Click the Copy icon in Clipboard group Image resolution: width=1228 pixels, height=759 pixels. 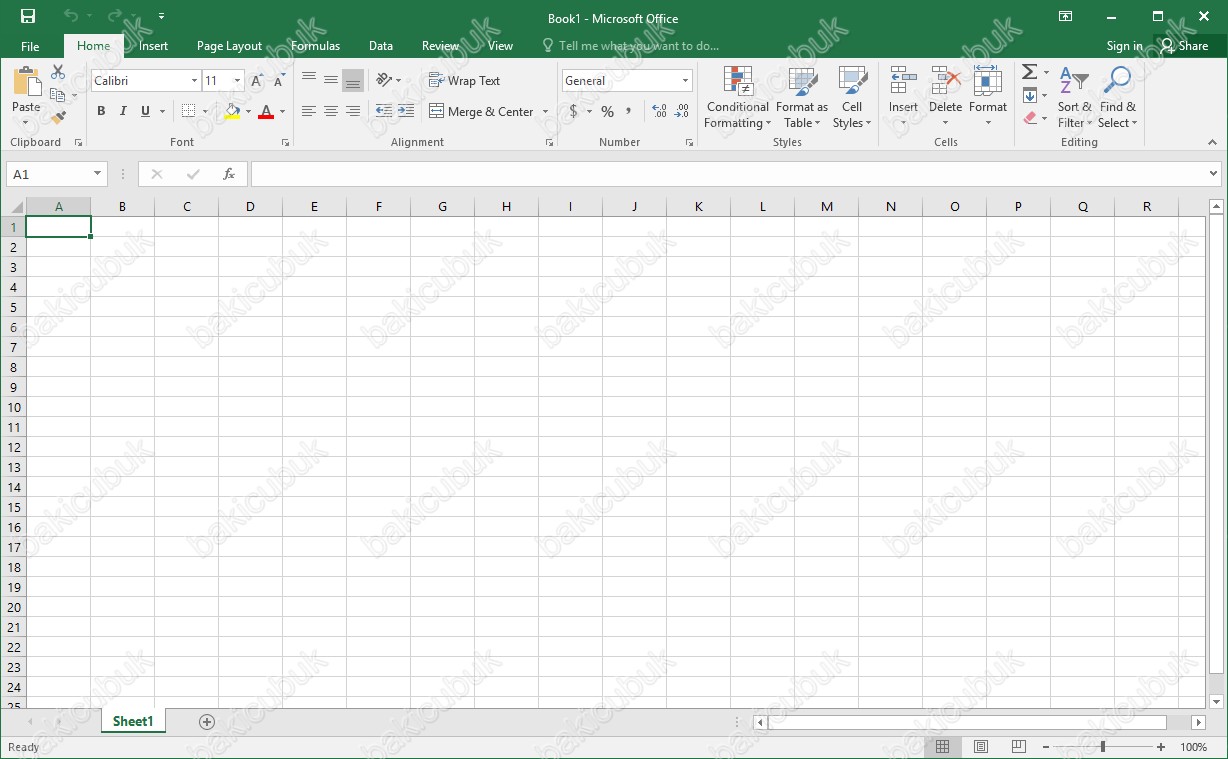coord(56,95)
